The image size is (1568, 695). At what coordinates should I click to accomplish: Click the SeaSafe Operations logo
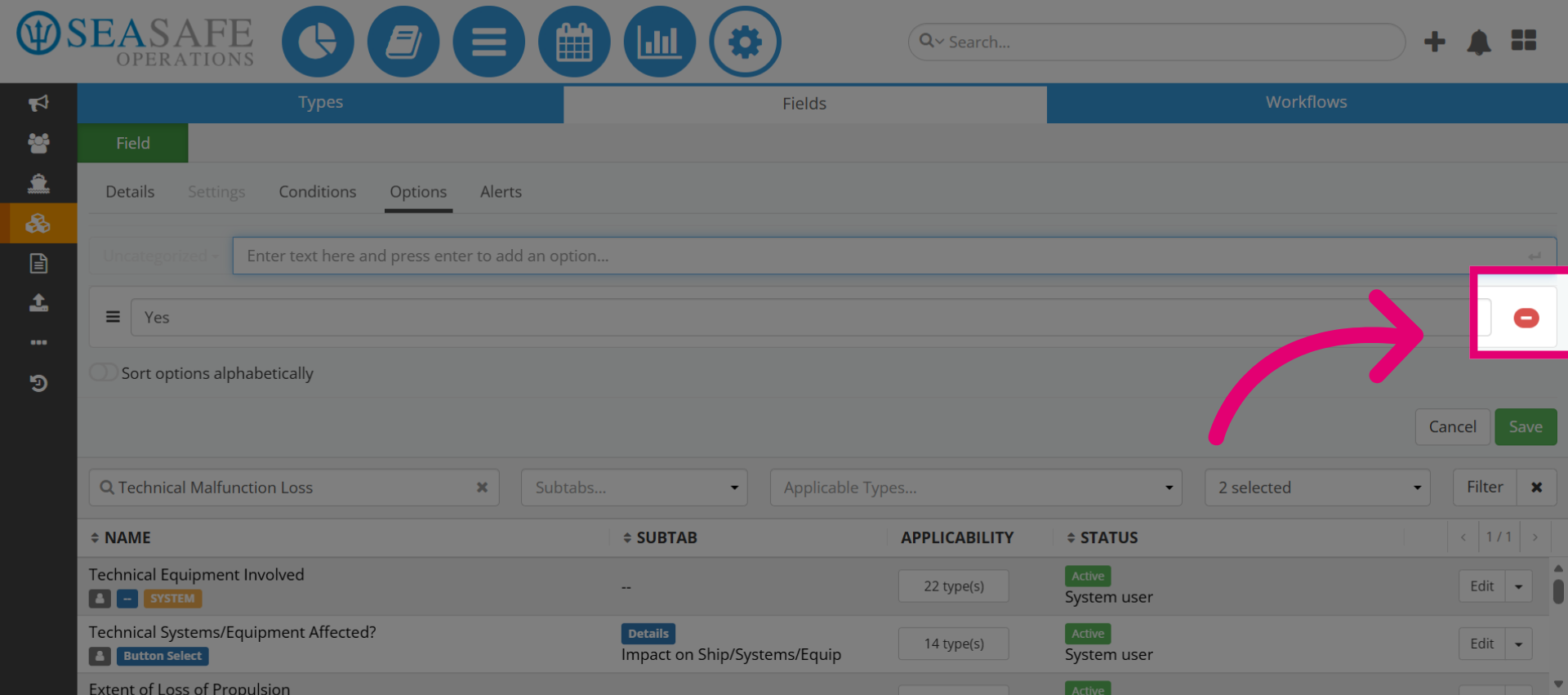pyautogui.click(x=136, y=39)
